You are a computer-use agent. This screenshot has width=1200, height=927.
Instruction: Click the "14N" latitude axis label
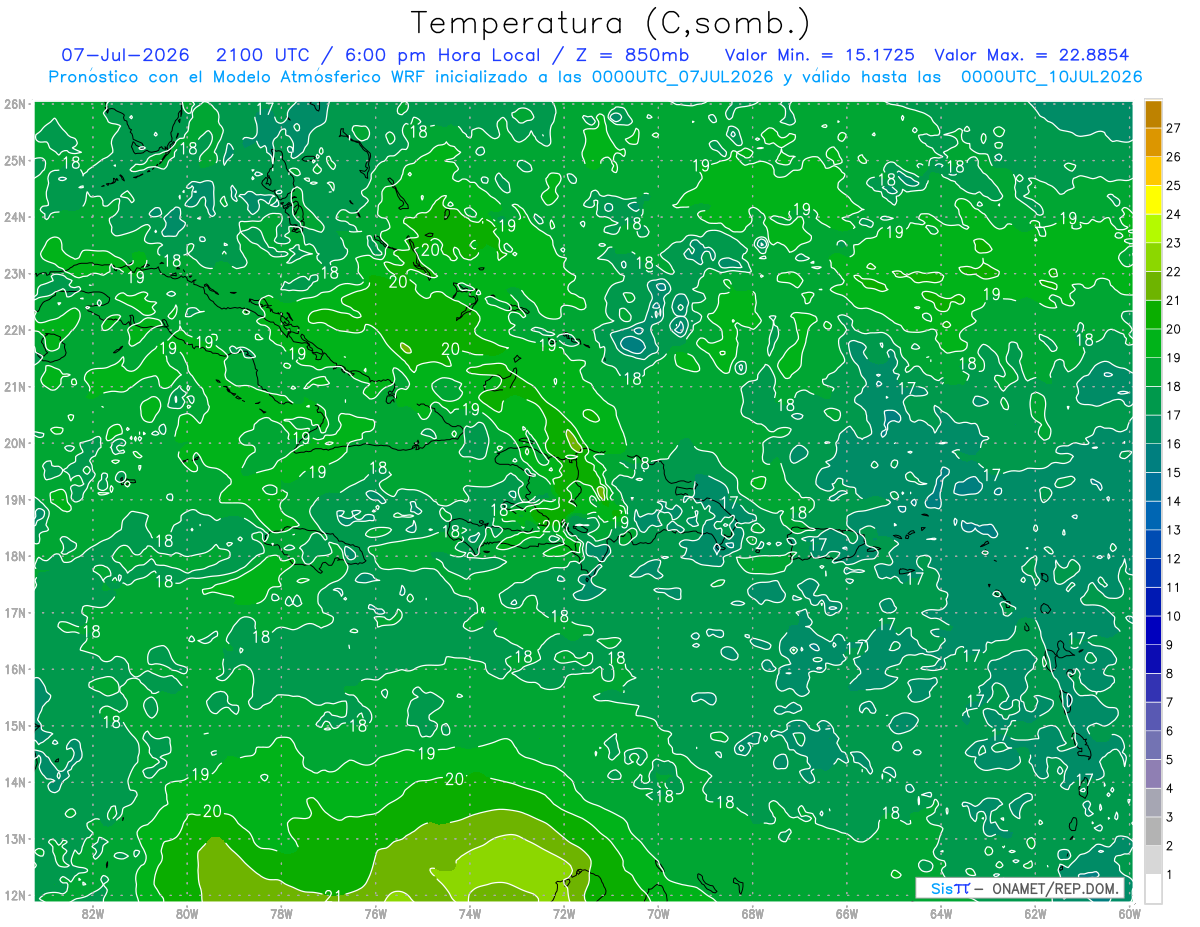[x=14, y=782]
